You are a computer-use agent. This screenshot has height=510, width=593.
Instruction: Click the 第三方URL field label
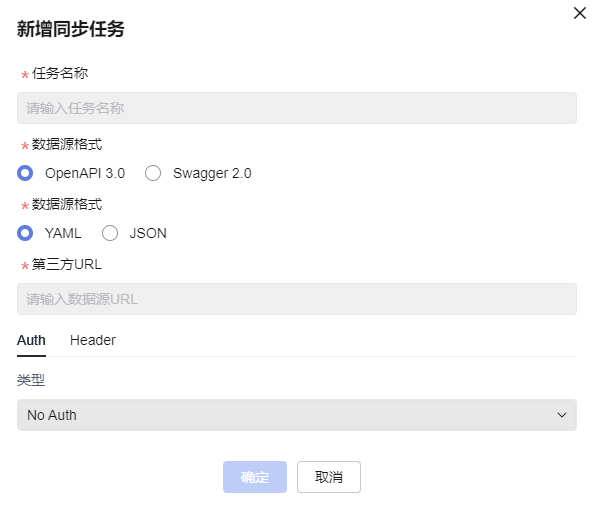click(67, 264)
